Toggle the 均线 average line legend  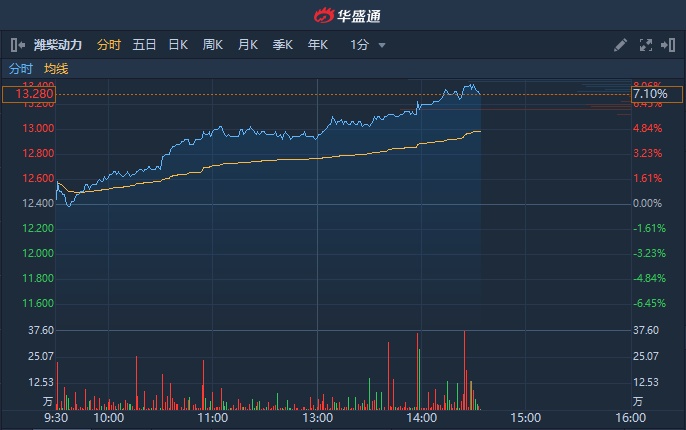coord(56,68)
